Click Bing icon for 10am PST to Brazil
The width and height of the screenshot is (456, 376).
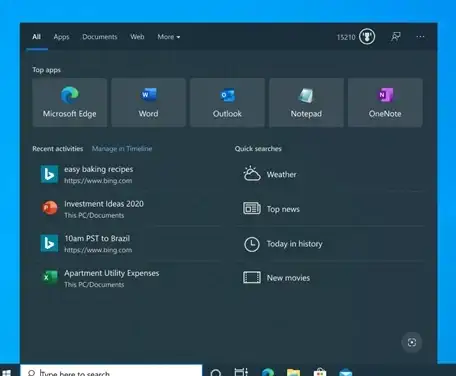[x=49, y=243]
